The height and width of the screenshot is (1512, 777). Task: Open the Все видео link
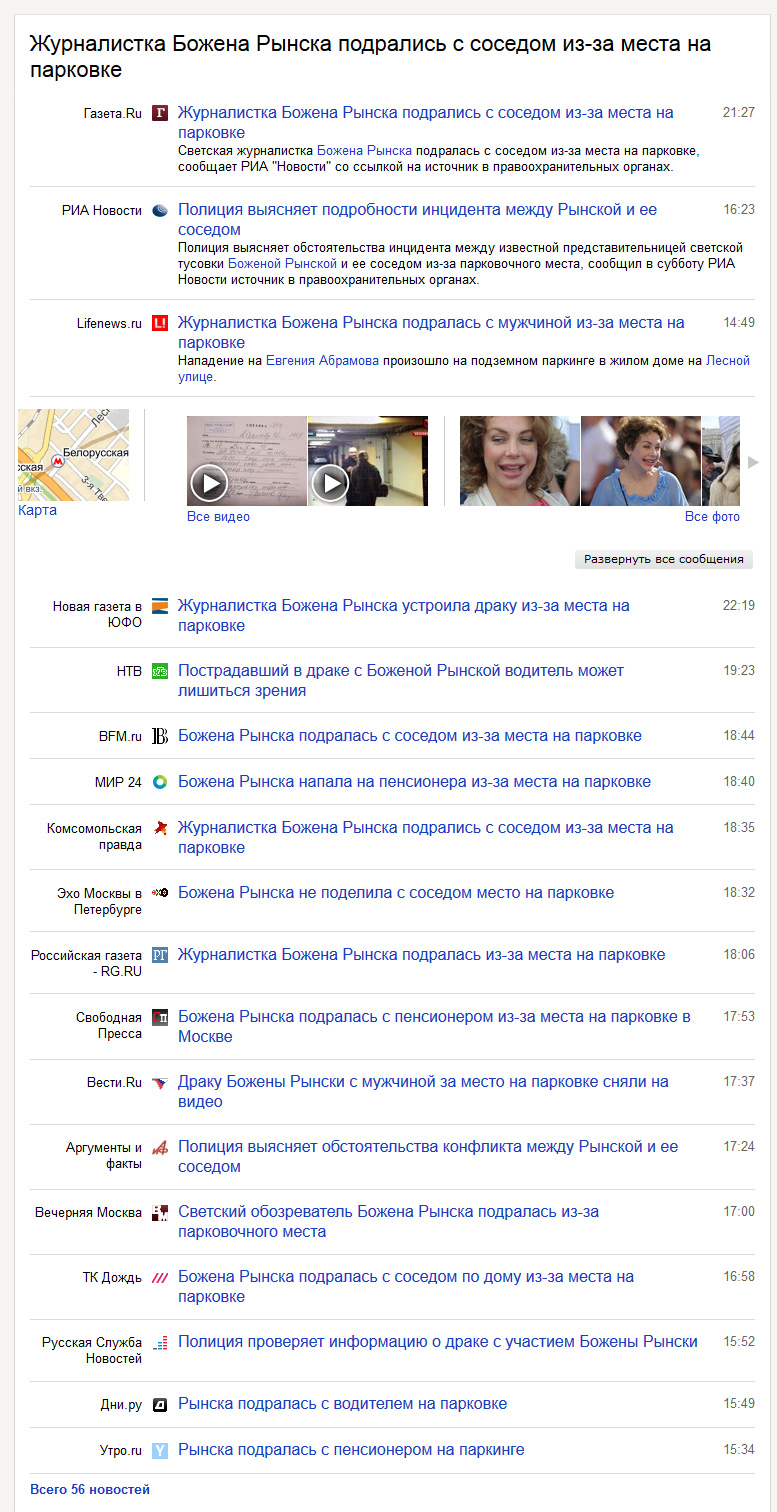[x=218, y=517]
